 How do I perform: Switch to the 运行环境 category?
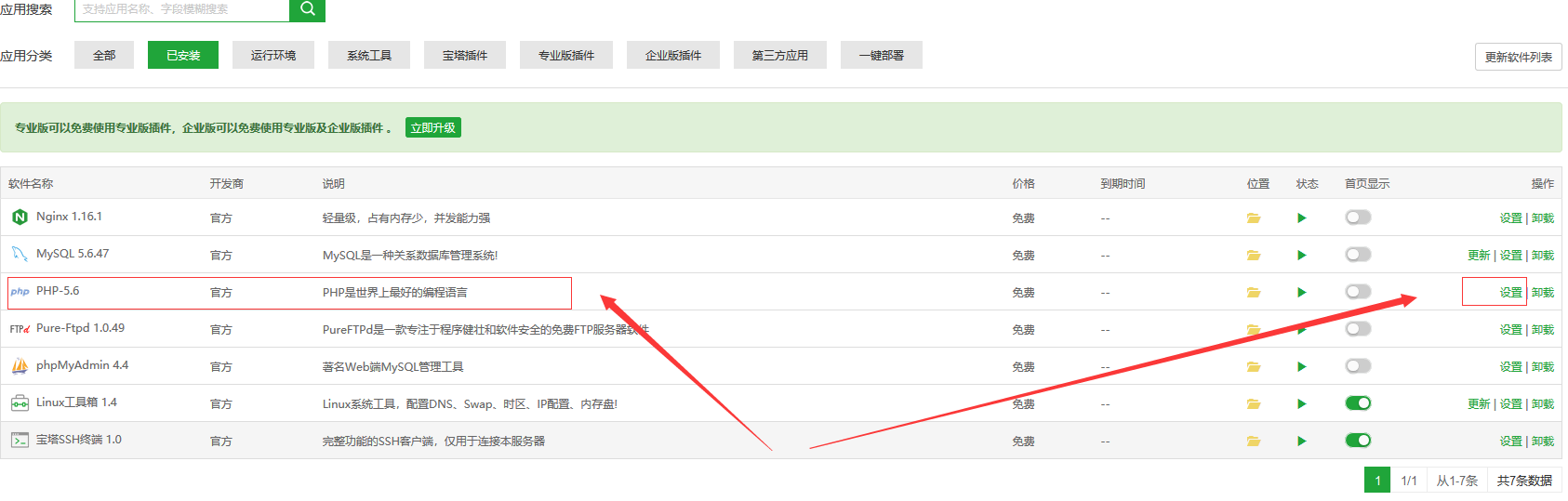(x=273, y=55)
